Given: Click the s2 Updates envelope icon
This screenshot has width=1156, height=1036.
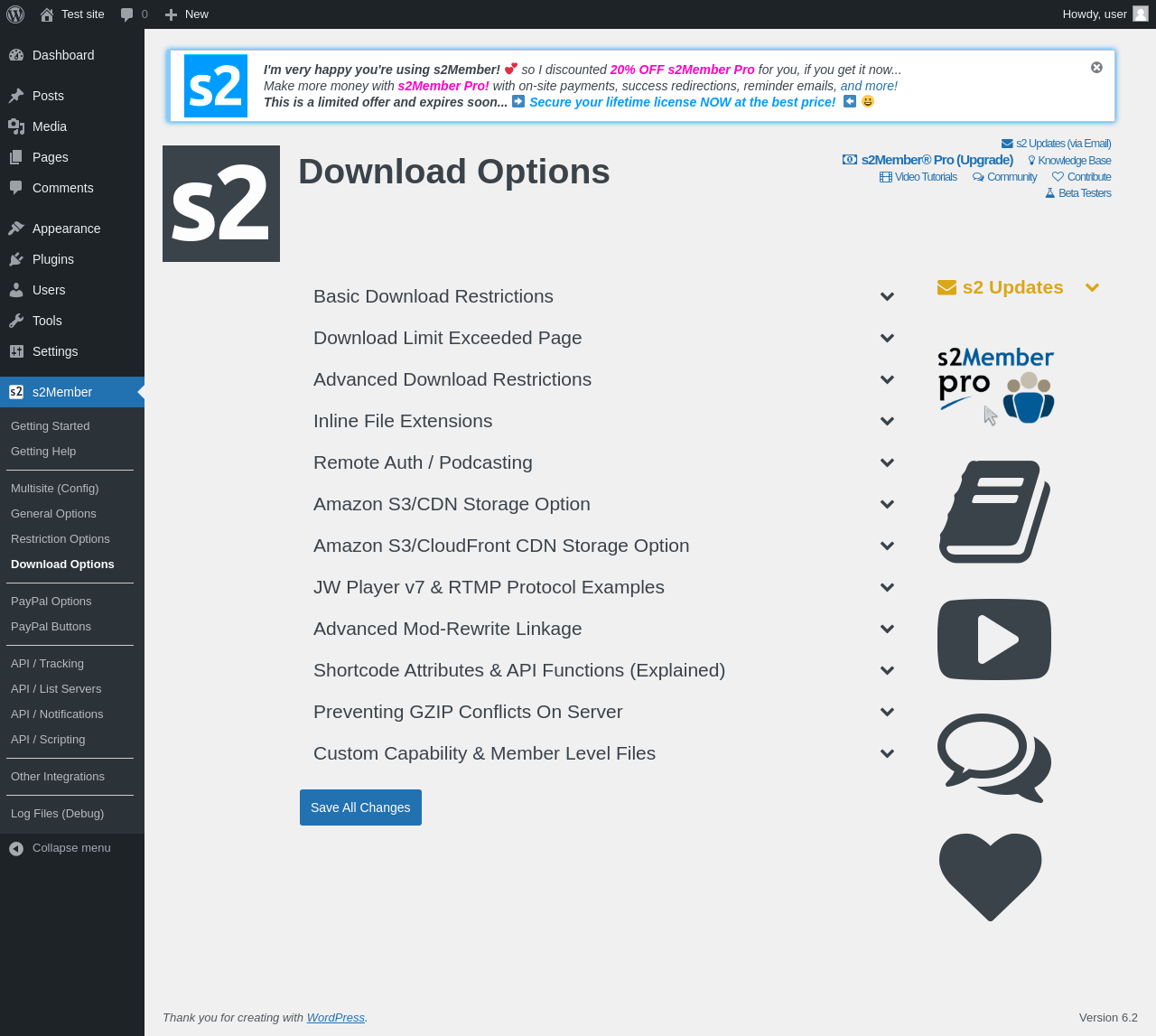Looking at the screenshot, I should click(946, 287).
